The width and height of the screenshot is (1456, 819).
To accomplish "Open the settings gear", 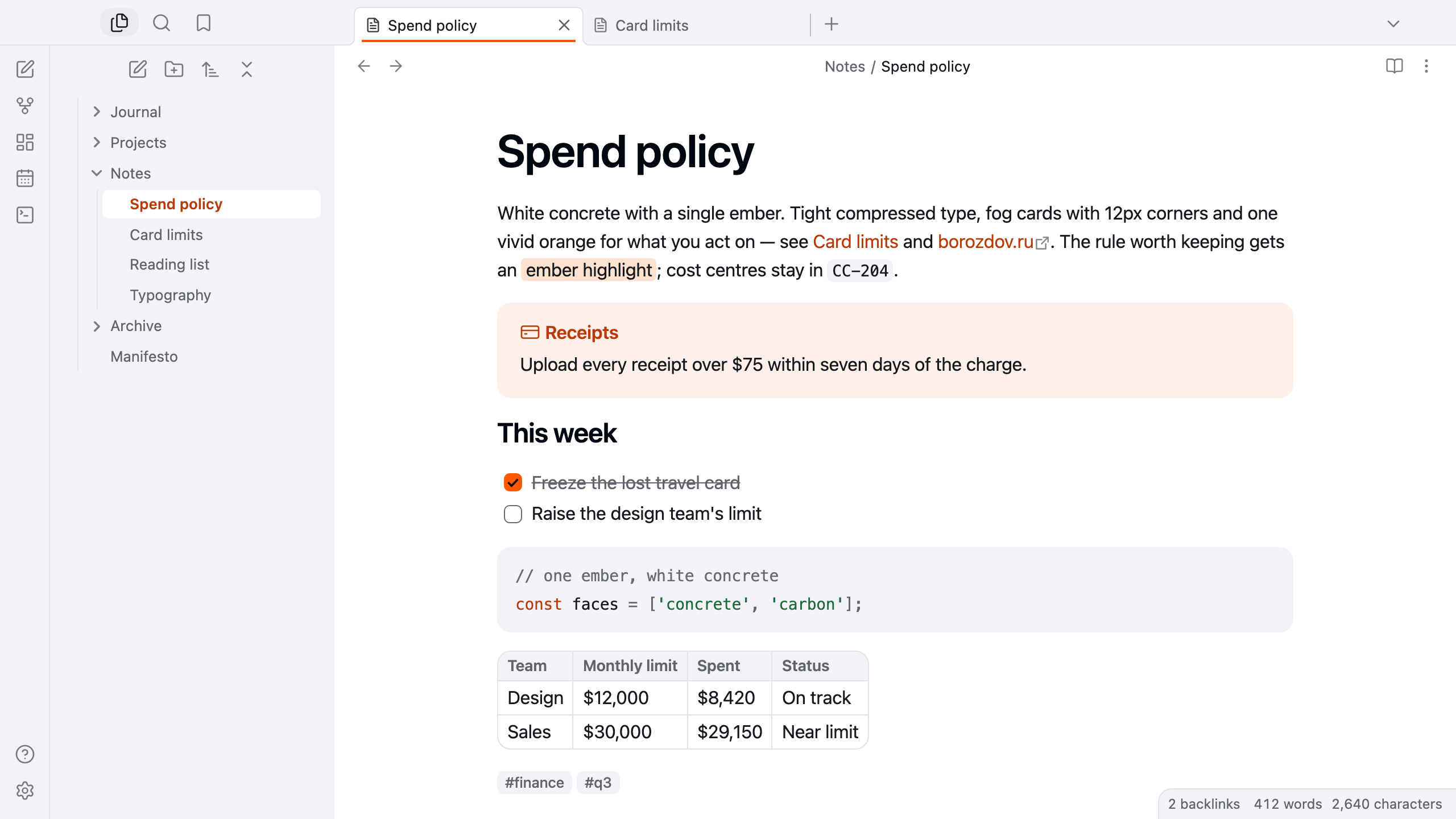I will point(25,791).
